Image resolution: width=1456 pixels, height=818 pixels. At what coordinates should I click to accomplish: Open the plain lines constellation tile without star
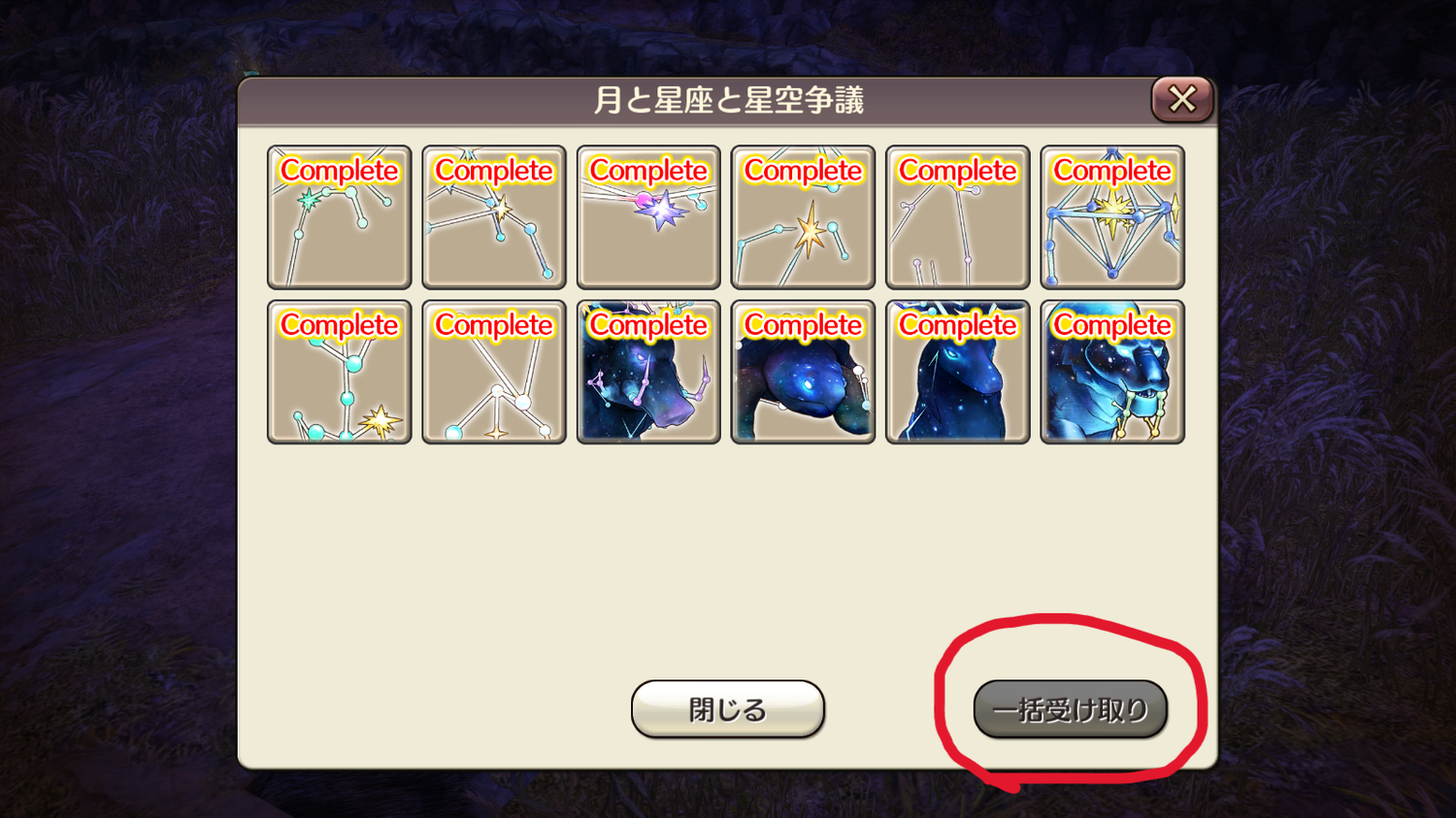pyautogui.click(x=958, y=217)
